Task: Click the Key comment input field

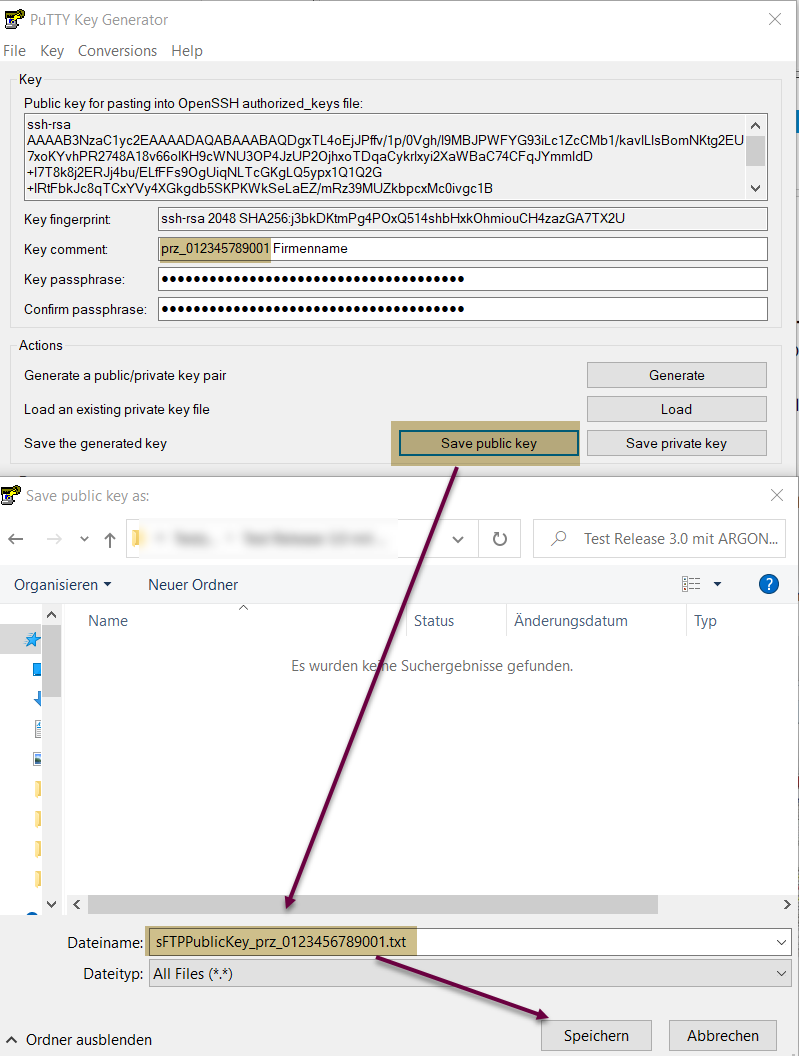Action: (x=463, y=249)
